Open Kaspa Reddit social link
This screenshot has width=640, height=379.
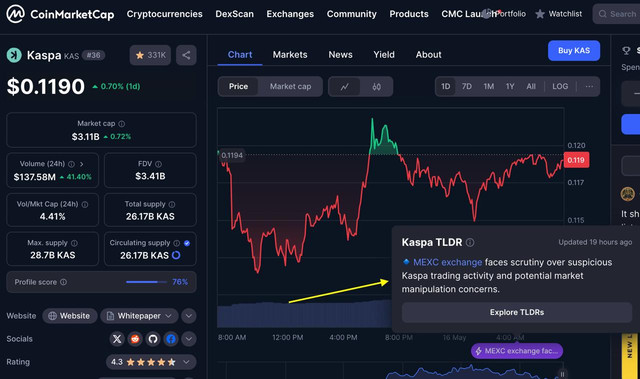click(135, 339)
